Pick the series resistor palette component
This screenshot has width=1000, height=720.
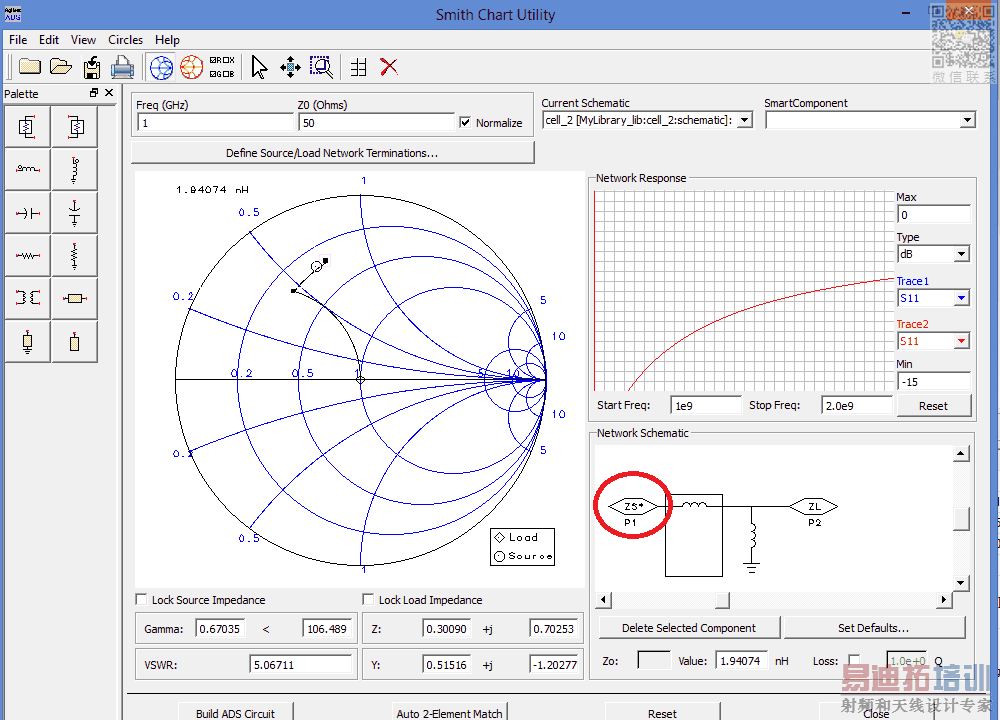(27, 256)
